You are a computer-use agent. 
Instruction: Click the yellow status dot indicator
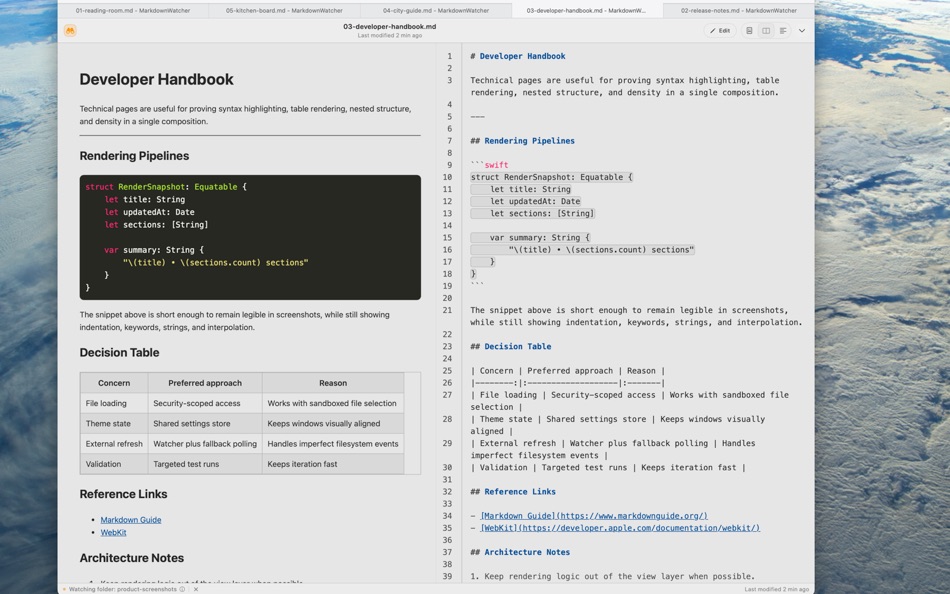(64, 588)
